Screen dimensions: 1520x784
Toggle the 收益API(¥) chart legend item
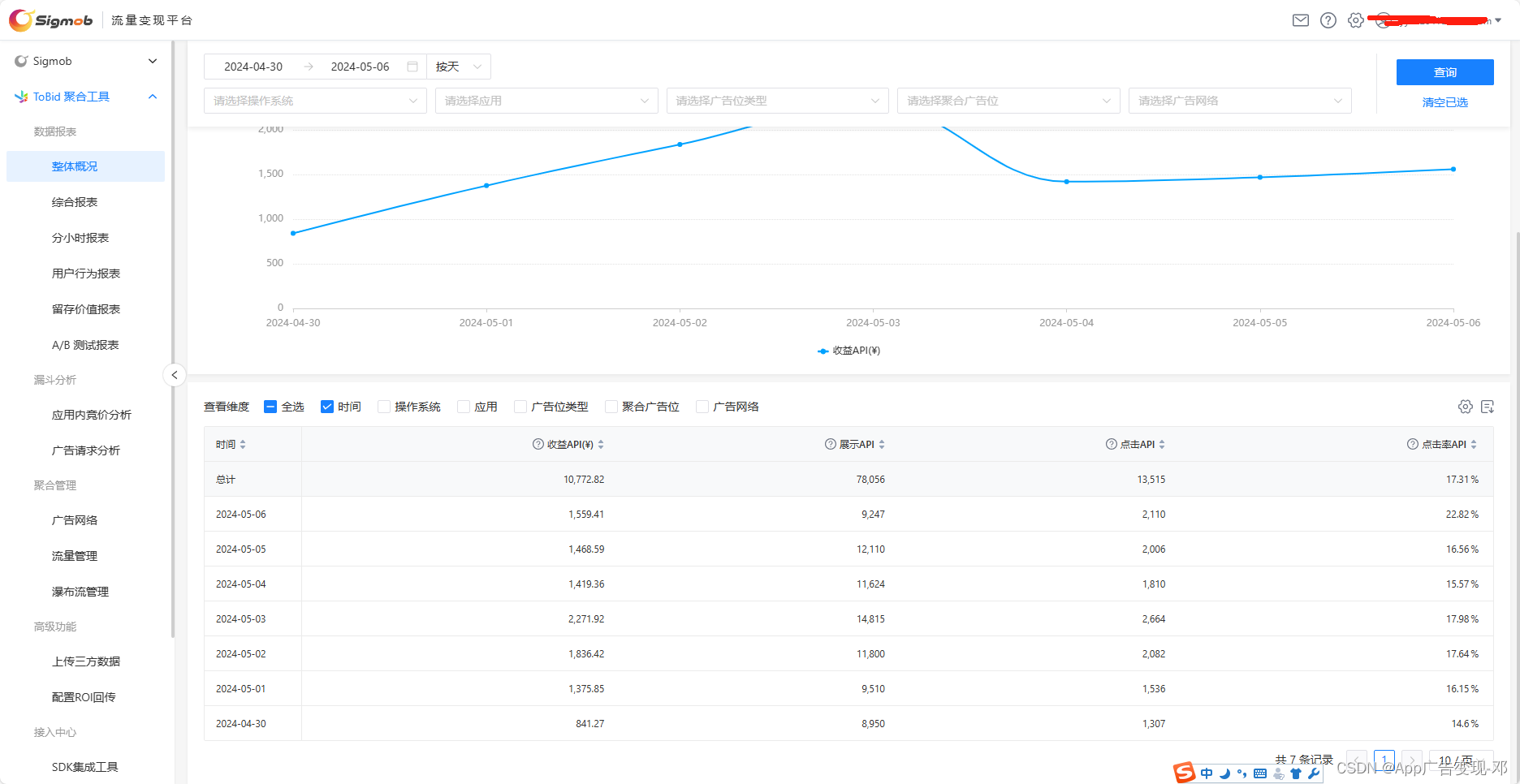(849, 351)
